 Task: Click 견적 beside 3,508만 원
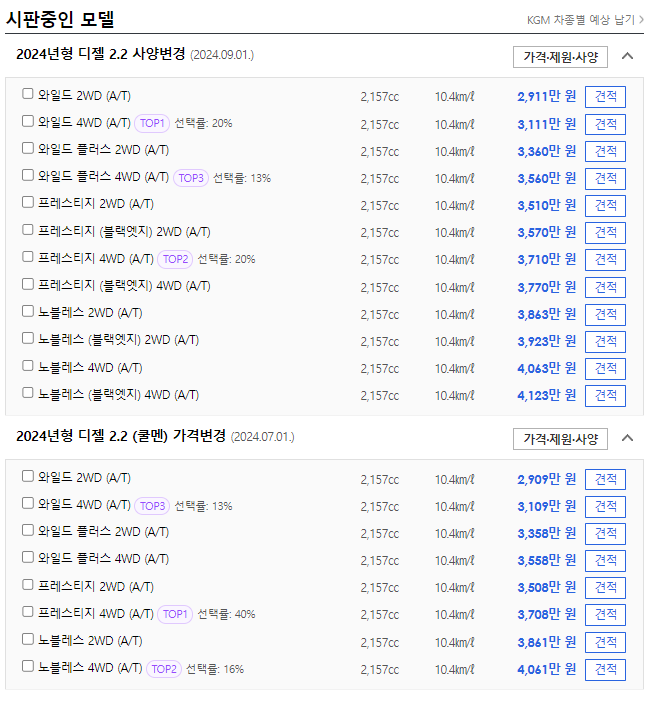pos(605,587)
